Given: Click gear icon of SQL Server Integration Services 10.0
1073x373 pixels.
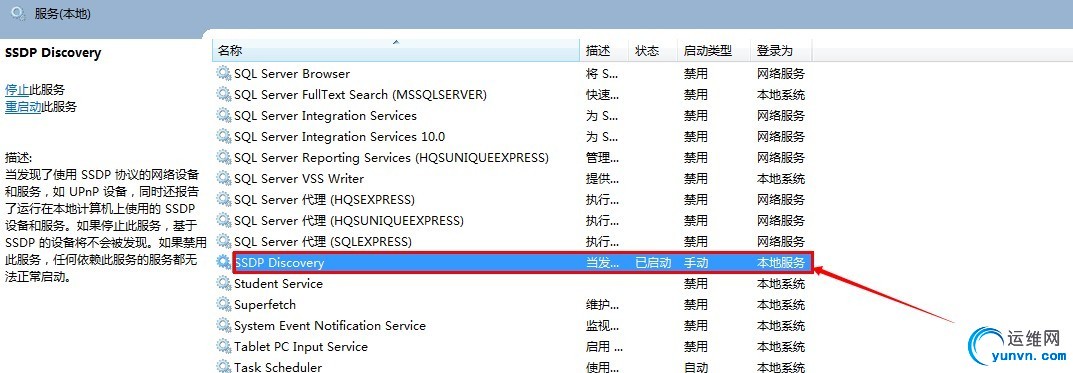Looking at the screenshot, I should pyautogui.click(x=224, y=136).
